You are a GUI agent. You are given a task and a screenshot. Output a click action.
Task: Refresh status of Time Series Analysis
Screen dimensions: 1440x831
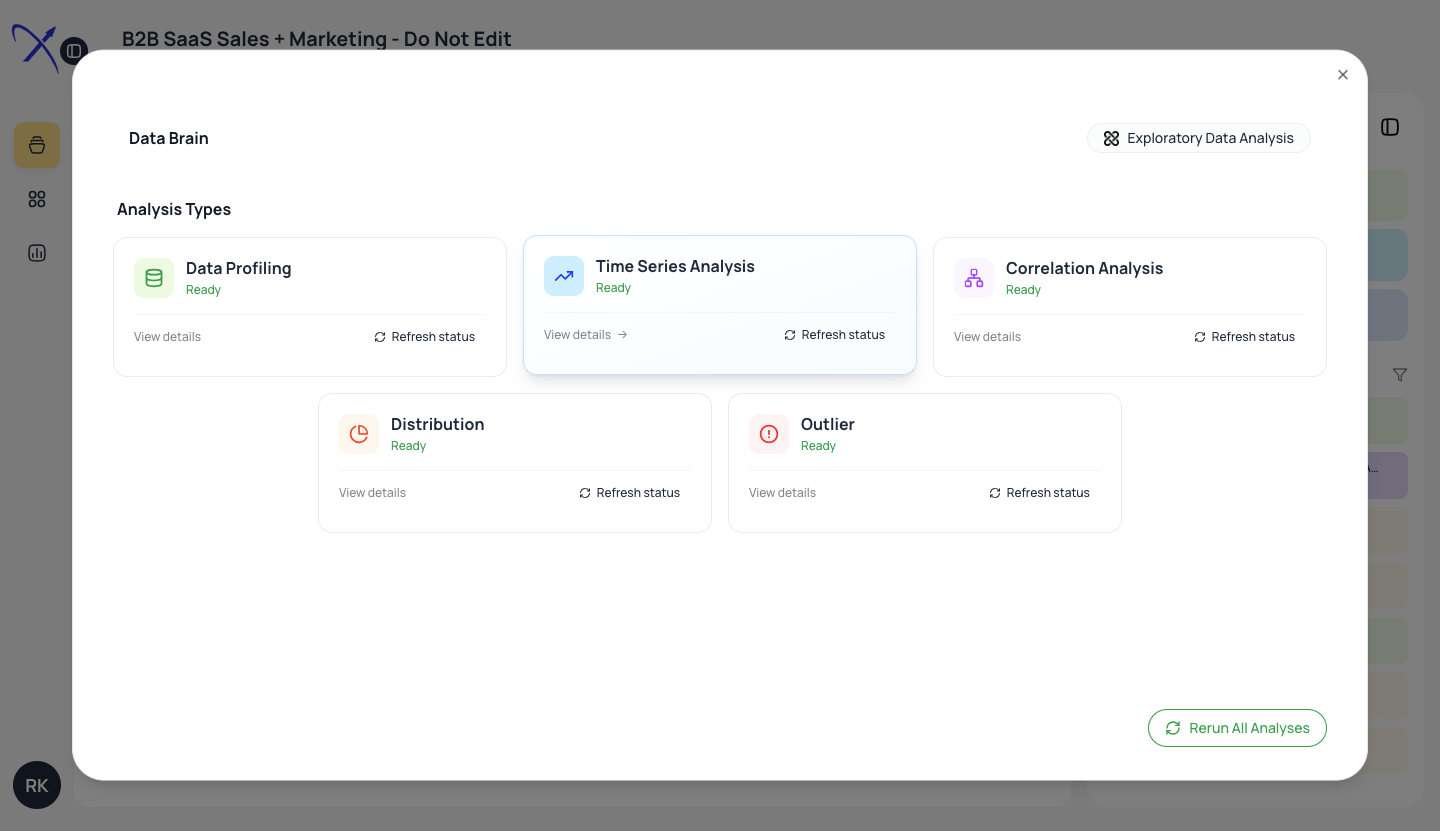pyautogui.click(x=834, y=335)
